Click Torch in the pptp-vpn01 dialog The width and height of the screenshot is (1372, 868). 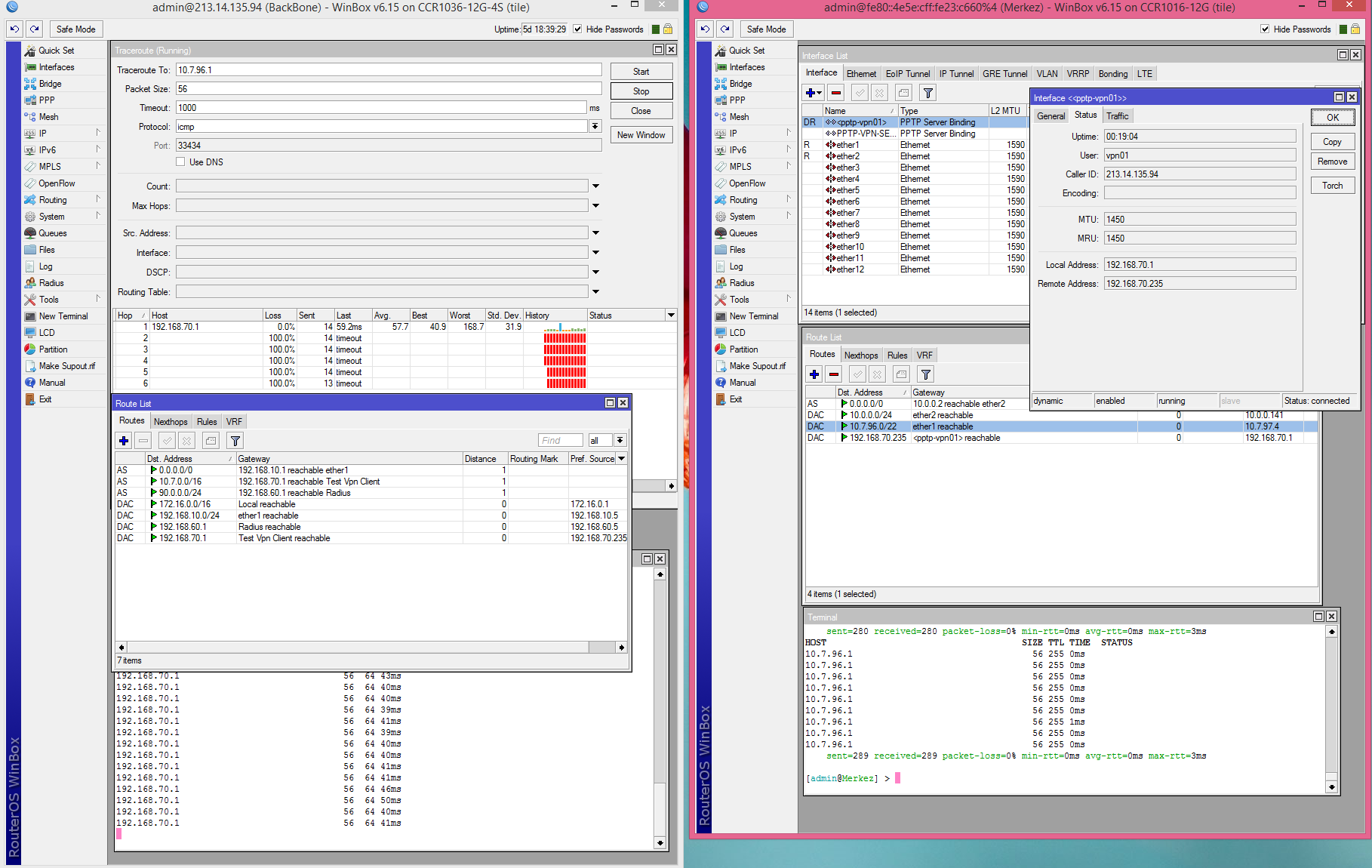pos(1332,185)
